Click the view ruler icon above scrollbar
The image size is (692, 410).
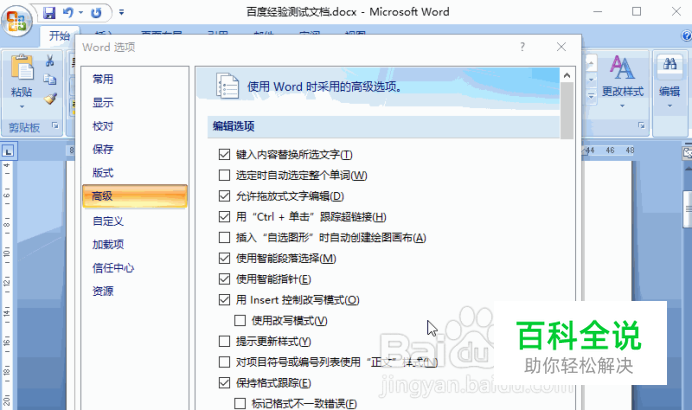tap(687, 153)
